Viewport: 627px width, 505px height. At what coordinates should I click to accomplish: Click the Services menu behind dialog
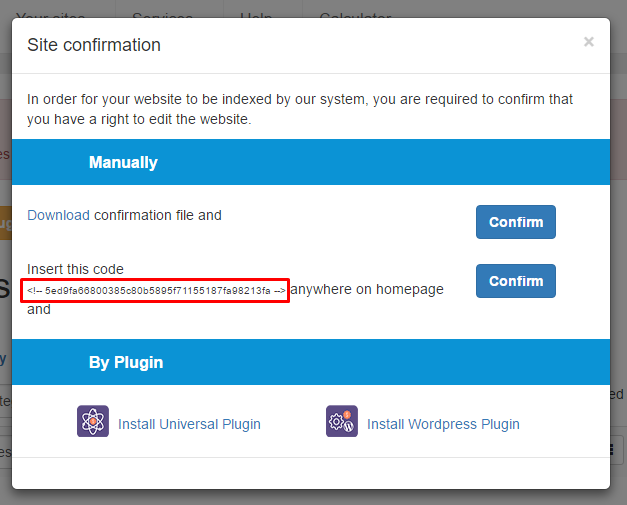pos(162,15)
